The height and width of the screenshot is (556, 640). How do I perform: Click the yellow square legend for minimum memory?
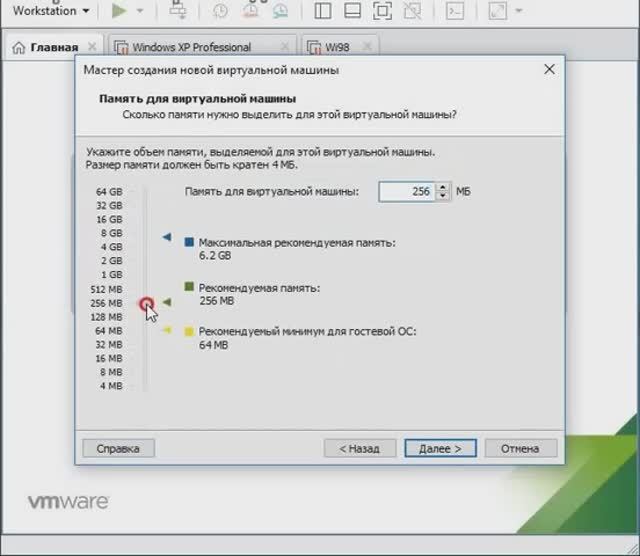pos(189,331)
